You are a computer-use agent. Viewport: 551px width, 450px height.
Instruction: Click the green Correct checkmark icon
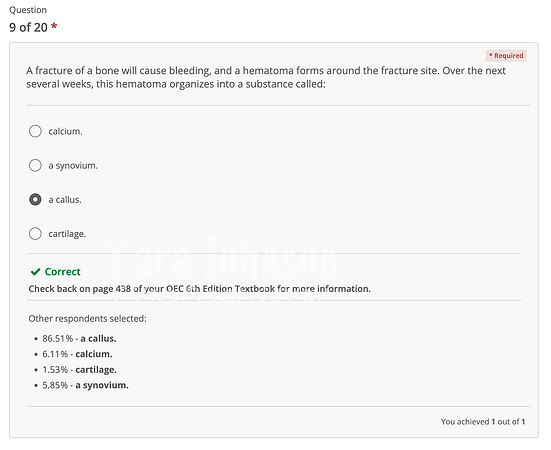click(x=35, y=272)
